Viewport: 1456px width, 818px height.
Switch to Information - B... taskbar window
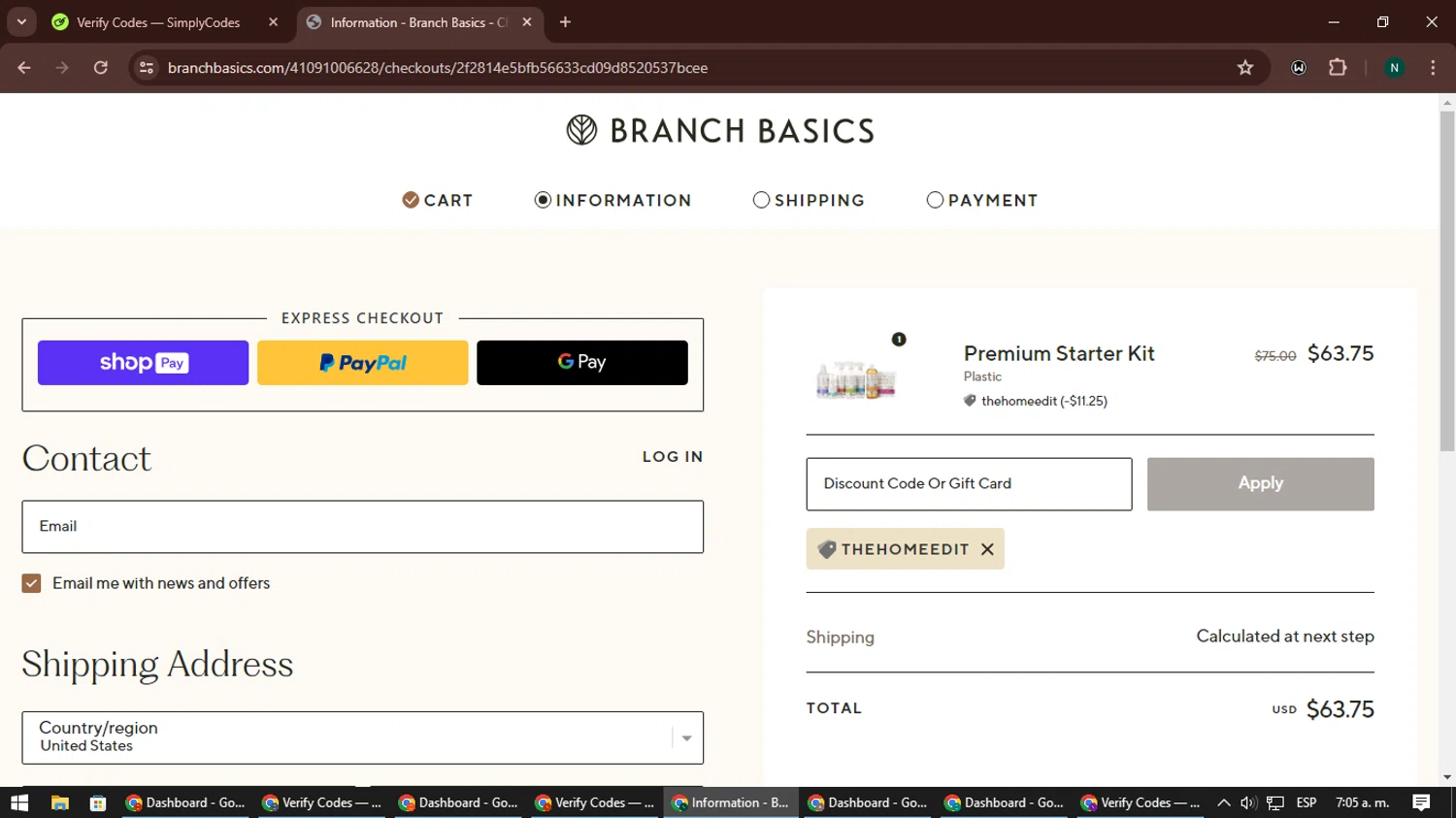point(732,802)
